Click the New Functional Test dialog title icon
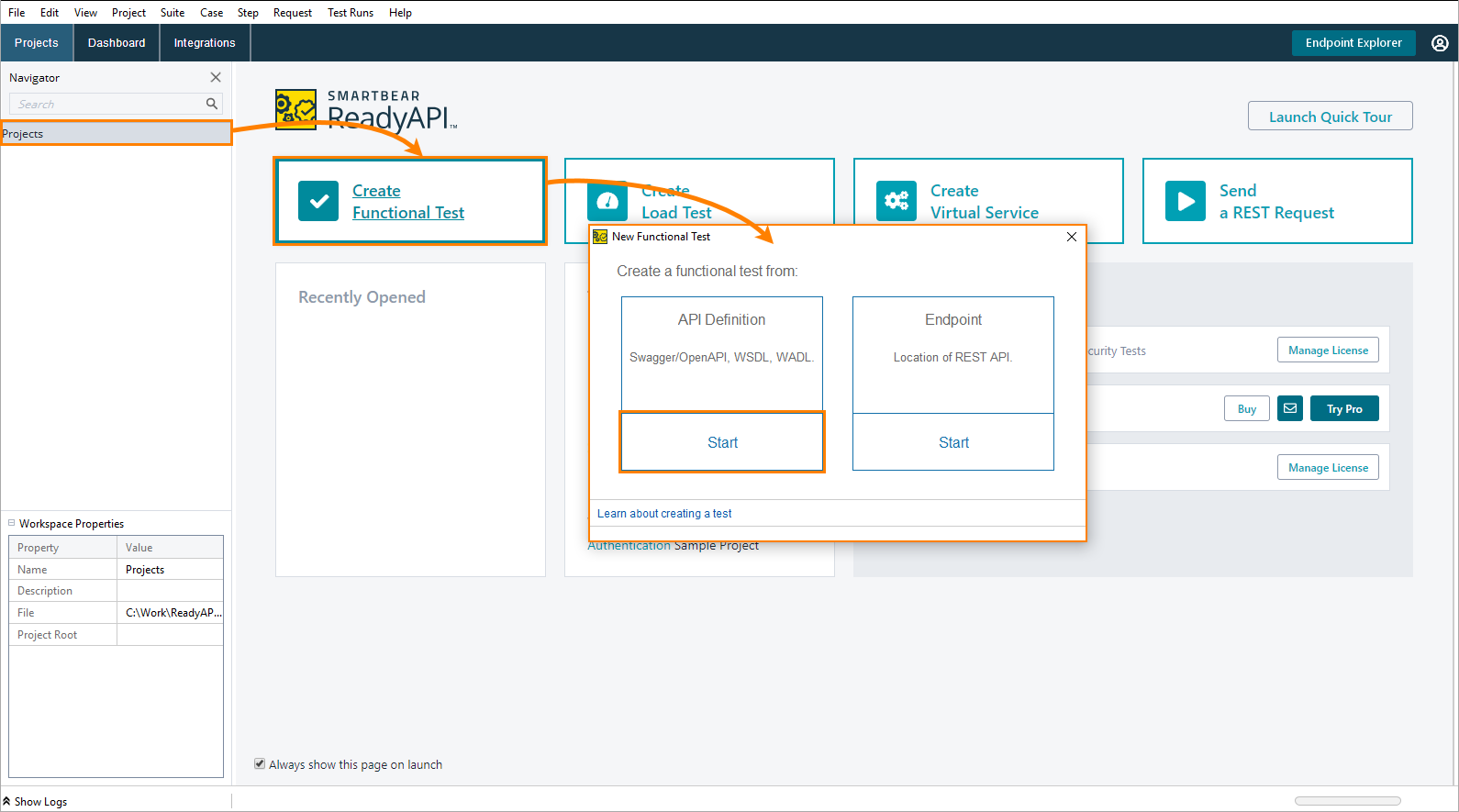 click(x=600, y=237)
